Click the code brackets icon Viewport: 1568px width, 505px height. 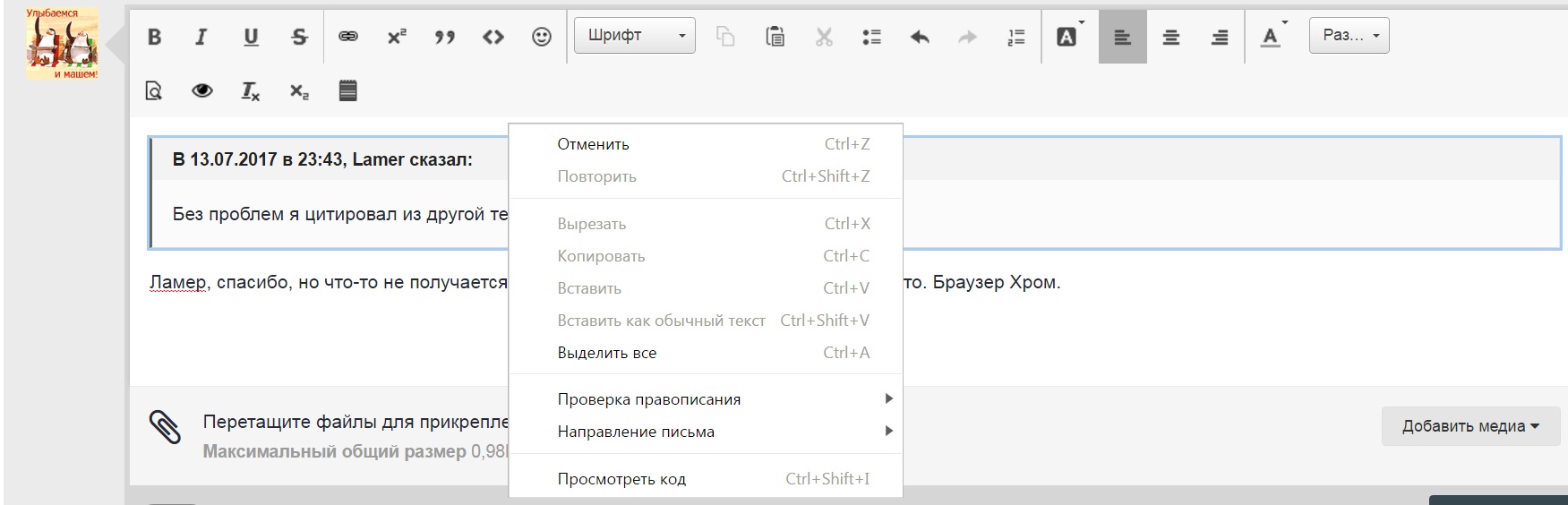[x=493, y=37]
